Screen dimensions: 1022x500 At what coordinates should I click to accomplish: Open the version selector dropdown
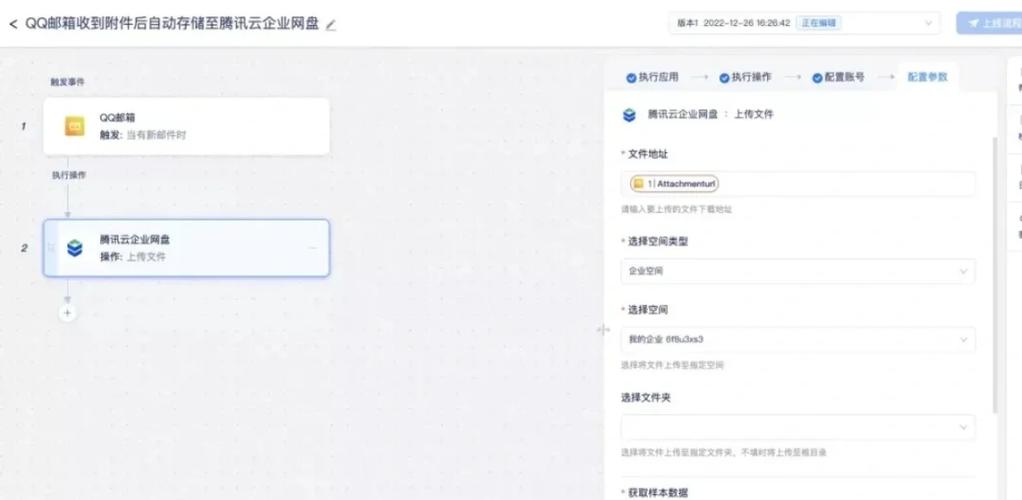[x=805, y=23]
